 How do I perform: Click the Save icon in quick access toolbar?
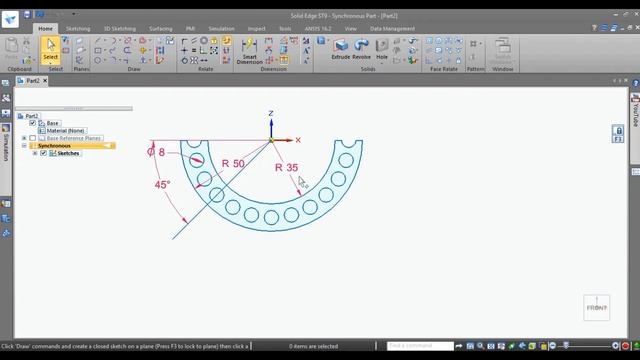27,15
